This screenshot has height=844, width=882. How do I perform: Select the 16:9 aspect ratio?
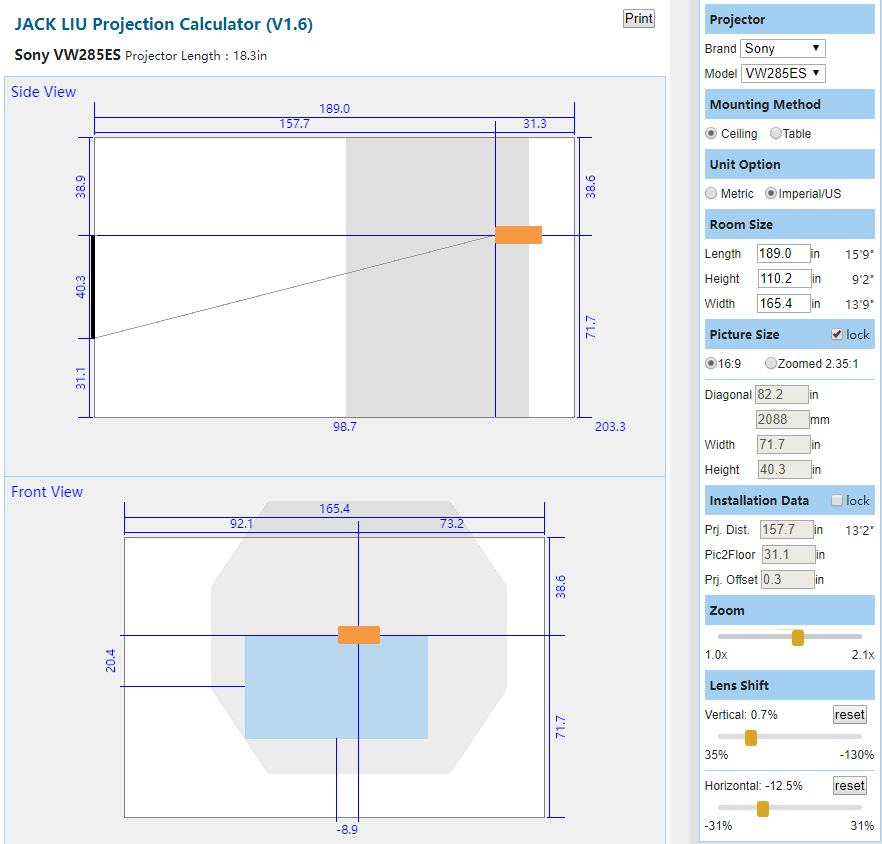coord(710,363)
